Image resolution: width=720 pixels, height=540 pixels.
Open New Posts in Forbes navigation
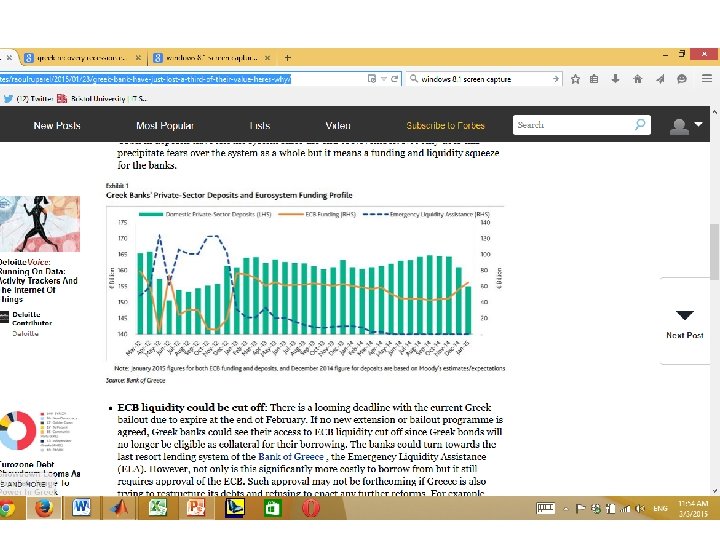tap(57, 125)
